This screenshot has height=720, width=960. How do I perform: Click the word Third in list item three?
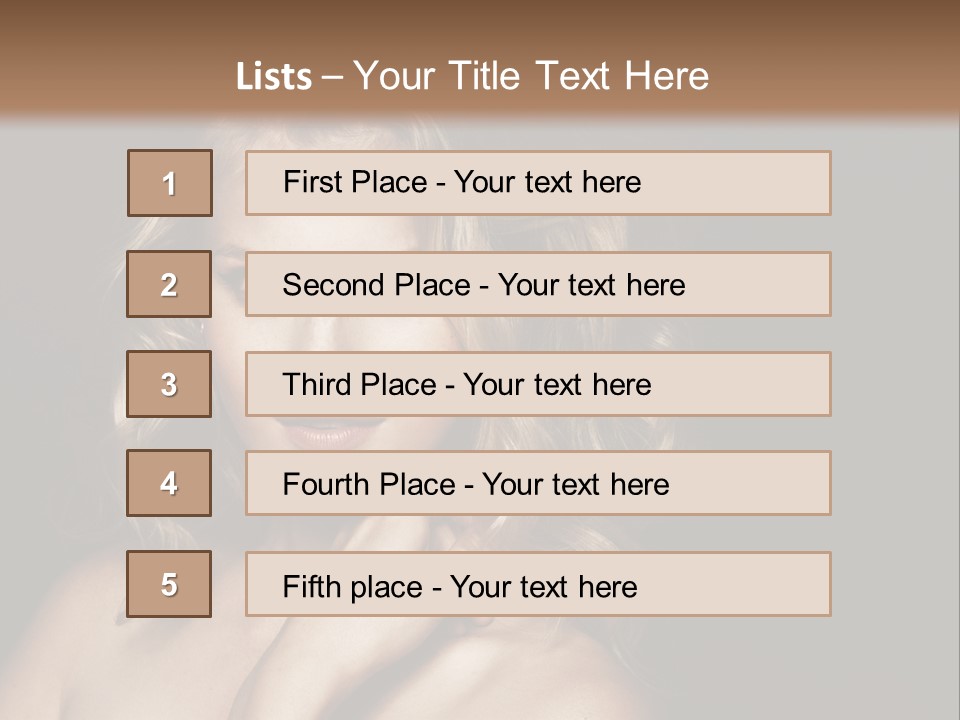click(x=317, y=385)
